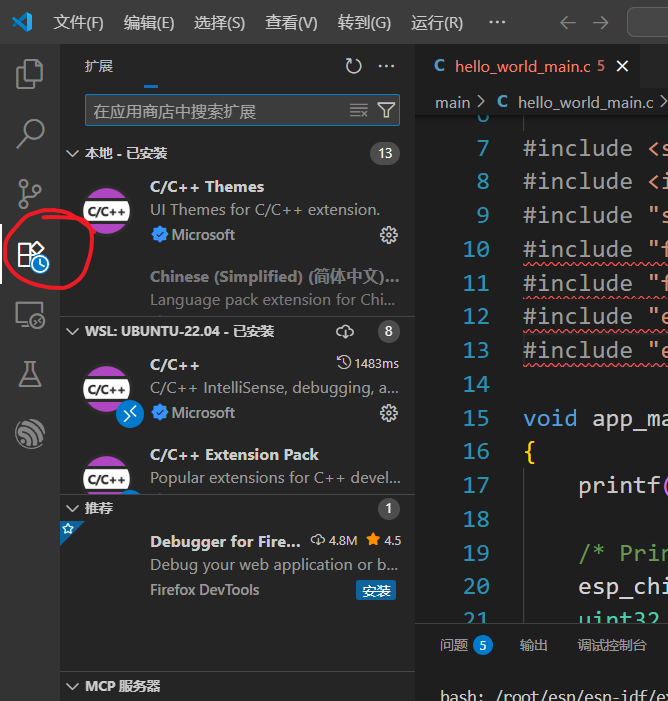Collapse the MCP 服务器 section
Viewport: 668px width, 701px height.
point(72,686)
